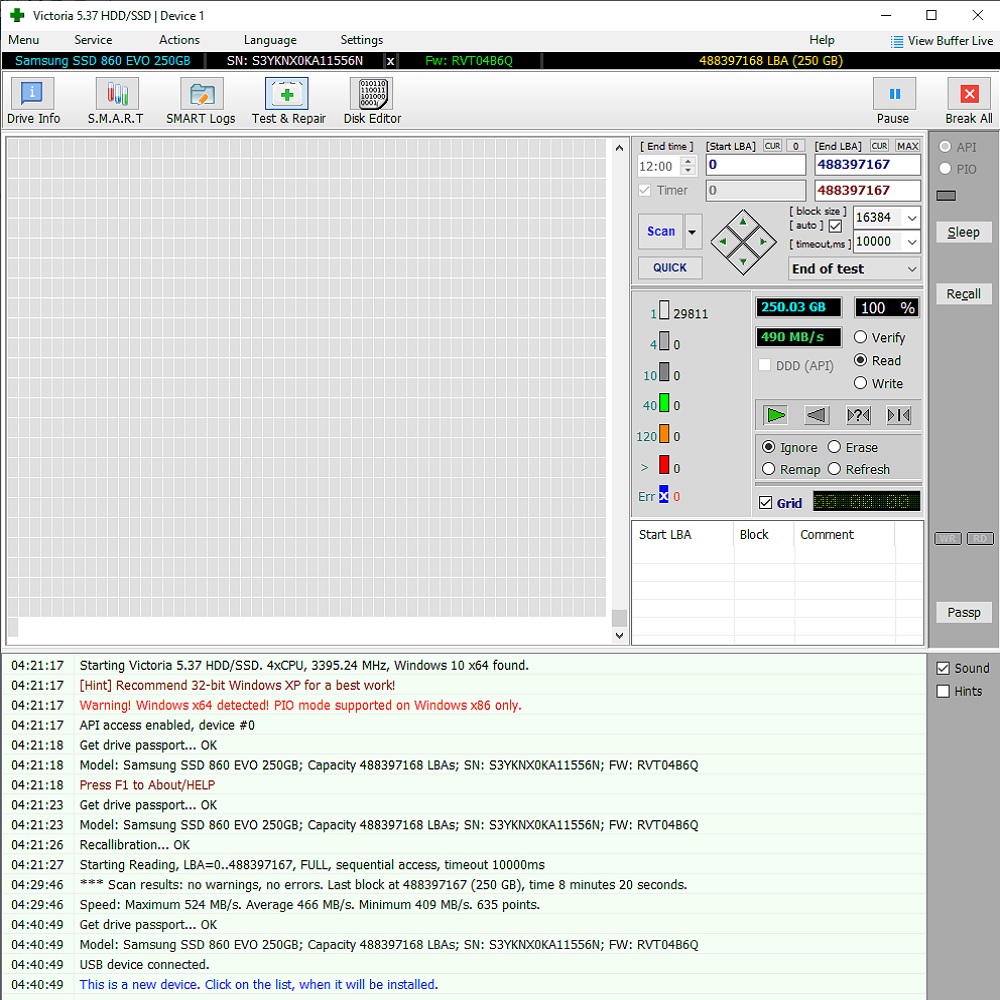Click the Start LBA input field
The image size is (1000, 1000).
pos(756,165)
